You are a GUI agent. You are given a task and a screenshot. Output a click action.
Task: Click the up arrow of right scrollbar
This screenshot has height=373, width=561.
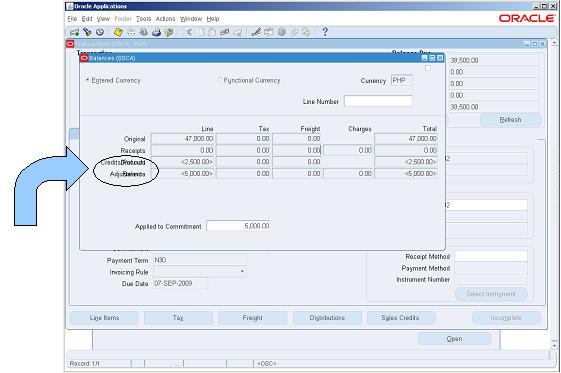555,42
